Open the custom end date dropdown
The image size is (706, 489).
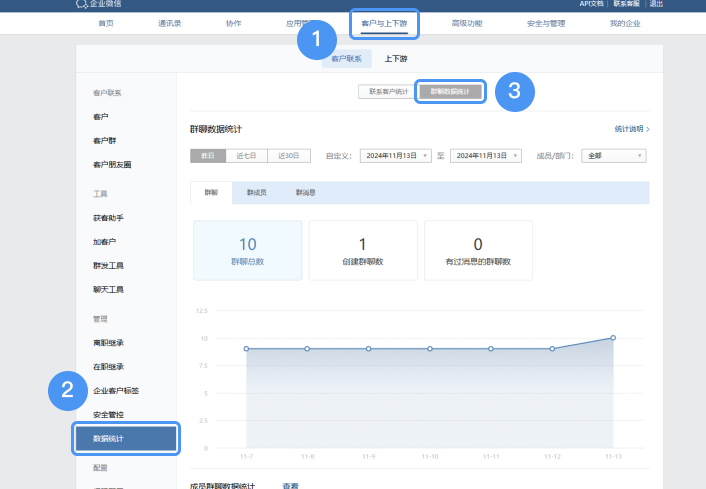(485, 156)
